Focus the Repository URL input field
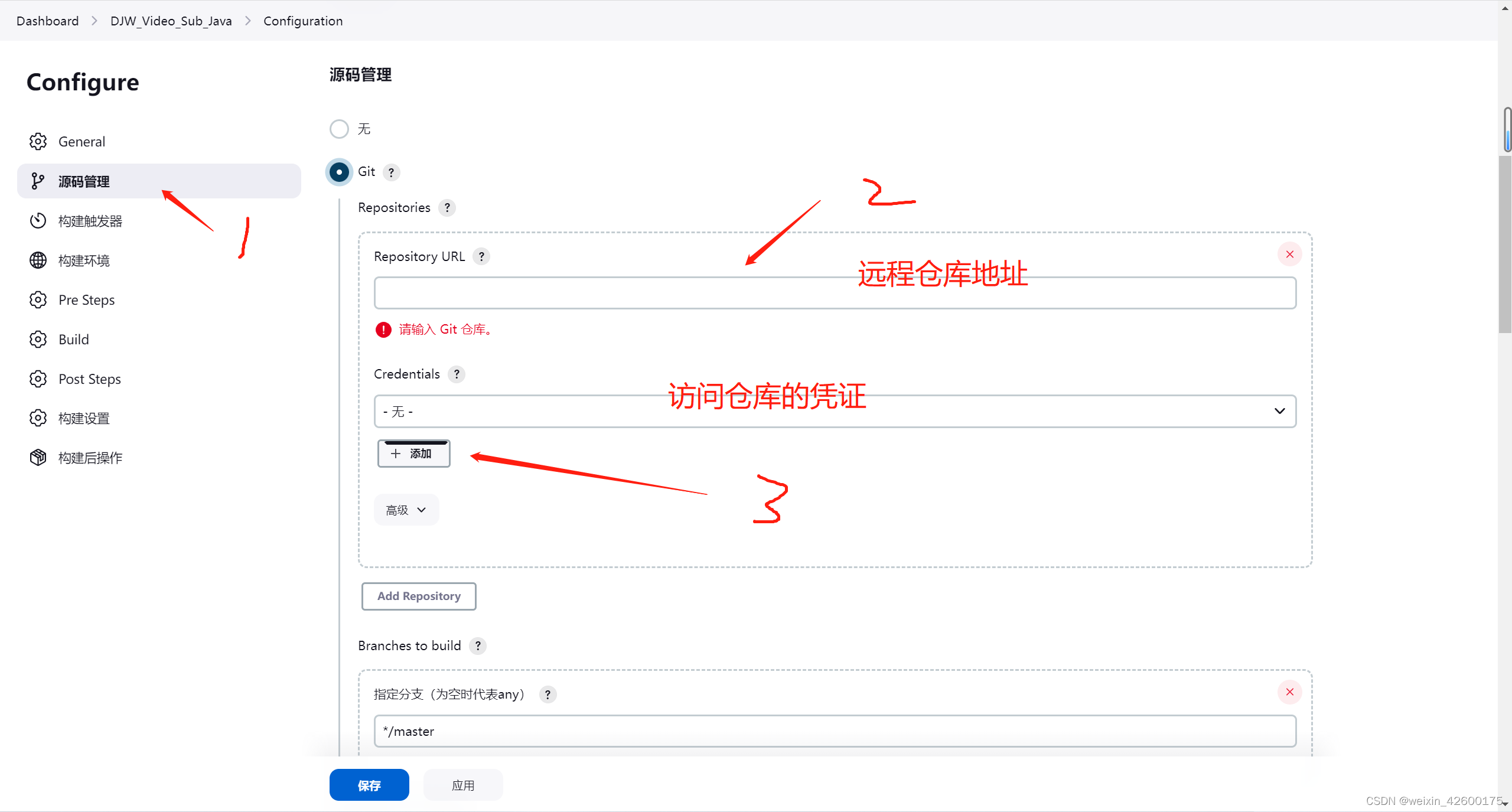Screen dimensions: 1512x812 pos(835,294)
